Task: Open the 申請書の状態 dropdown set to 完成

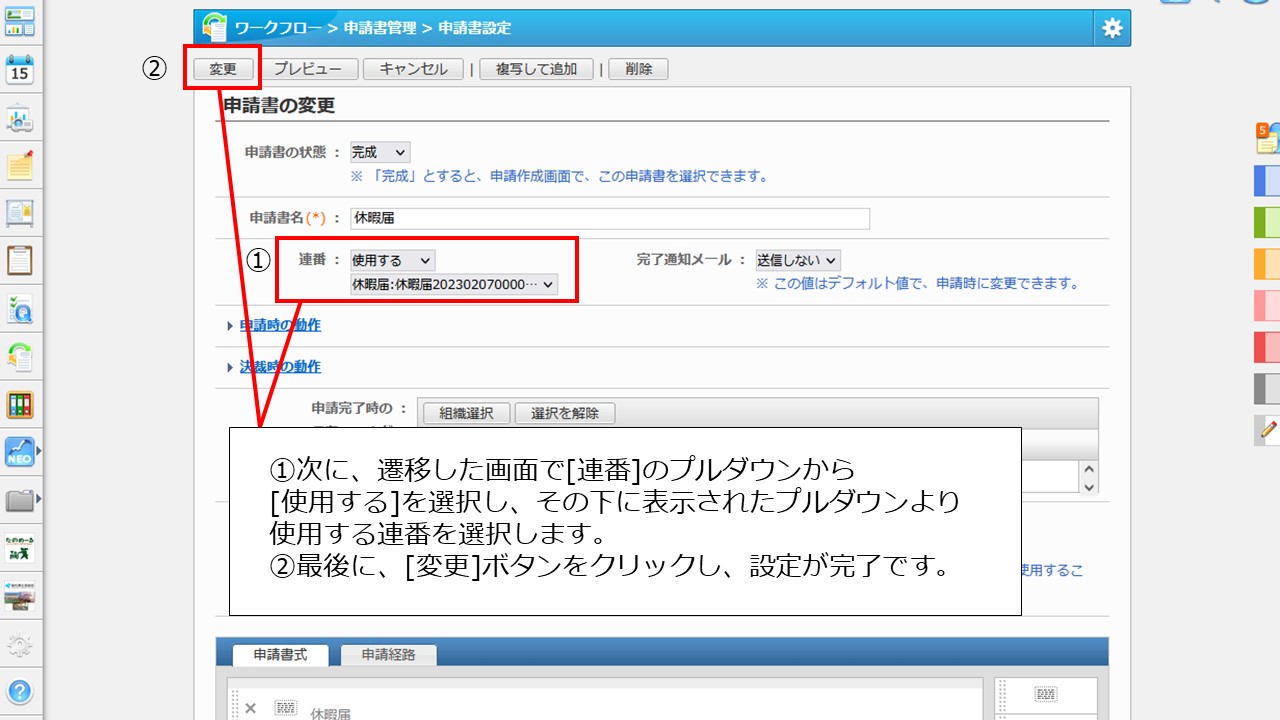Action: [x=379, y=152]
